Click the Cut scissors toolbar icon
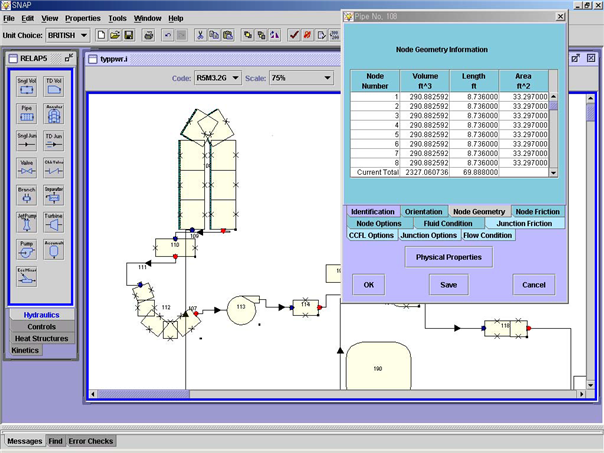Screen dimensions: 604x453 click(200, 35)
